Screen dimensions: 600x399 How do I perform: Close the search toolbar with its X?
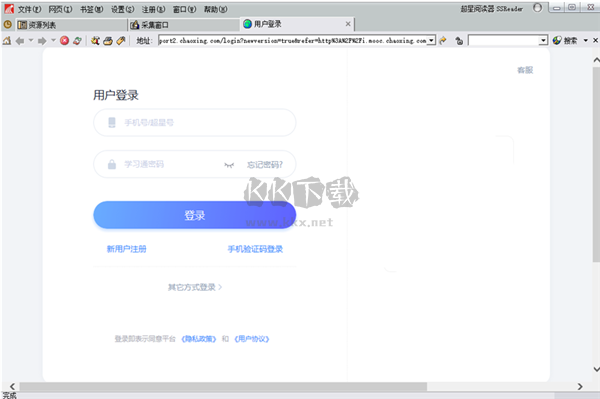595,40
